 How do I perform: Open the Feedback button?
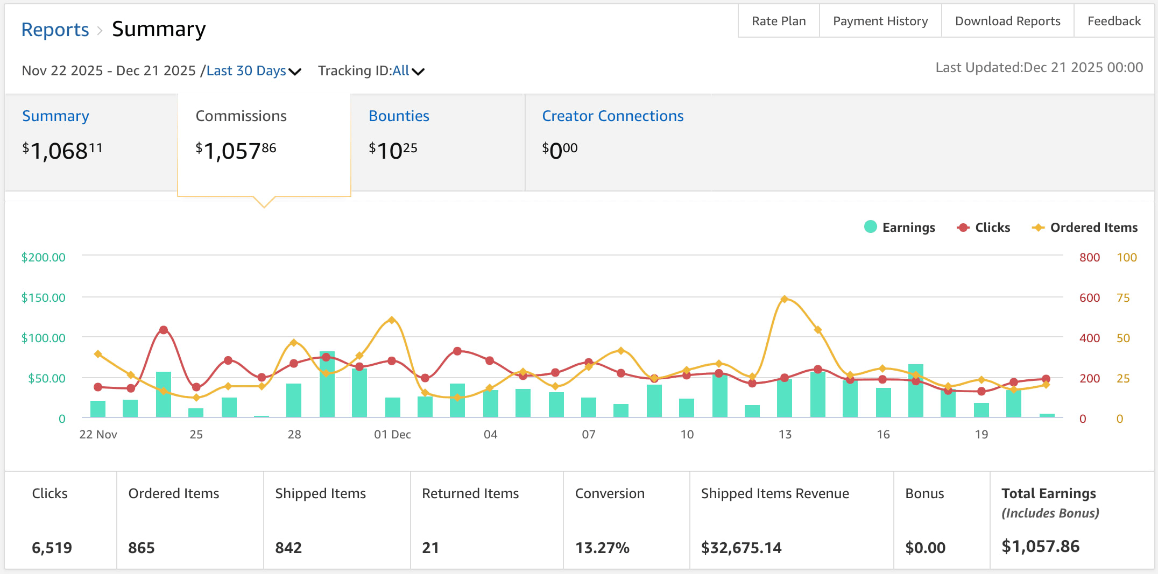tap(1114, 21)
